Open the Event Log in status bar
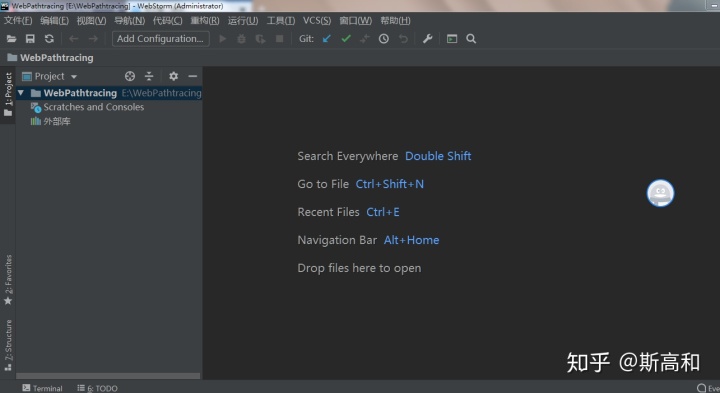 click(708, 388)
